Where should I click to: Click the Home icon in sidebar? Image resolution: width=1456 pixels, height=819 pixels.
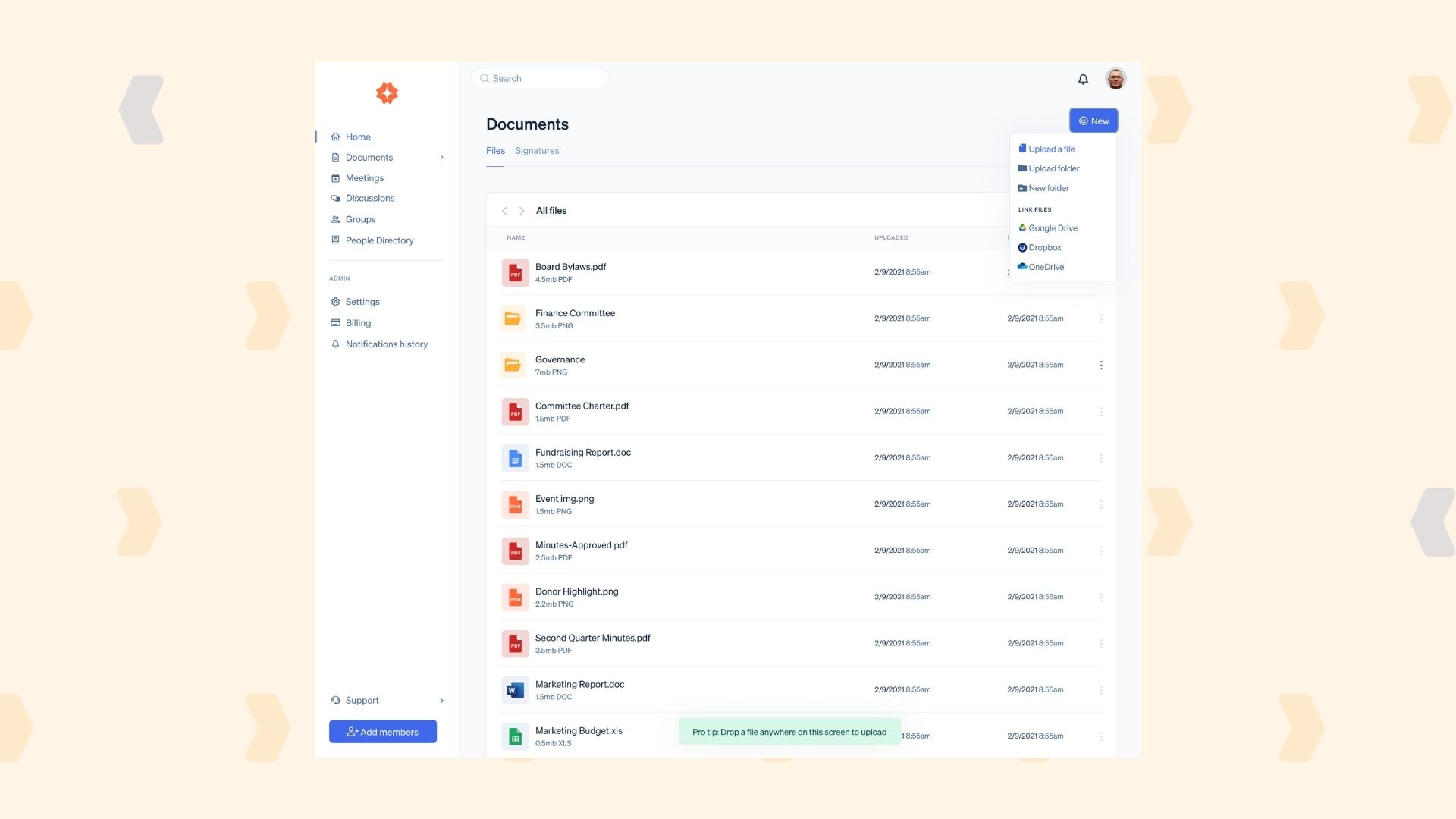tap(336, 136)
